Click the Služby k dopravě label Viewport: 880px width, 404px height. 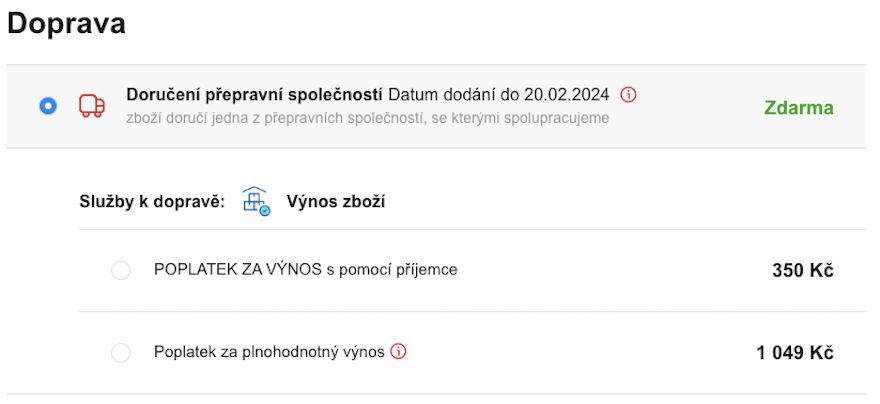coord(152,202)
